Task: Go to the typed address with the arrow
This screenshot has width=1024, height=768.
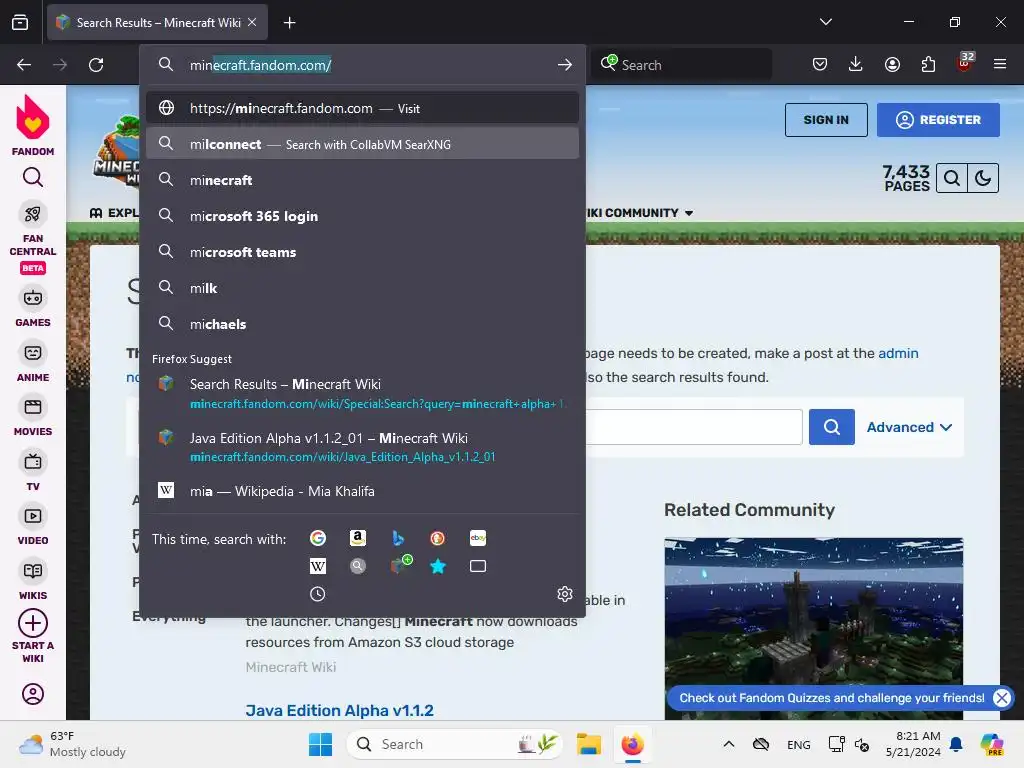Action: click(x=565, y=65)
